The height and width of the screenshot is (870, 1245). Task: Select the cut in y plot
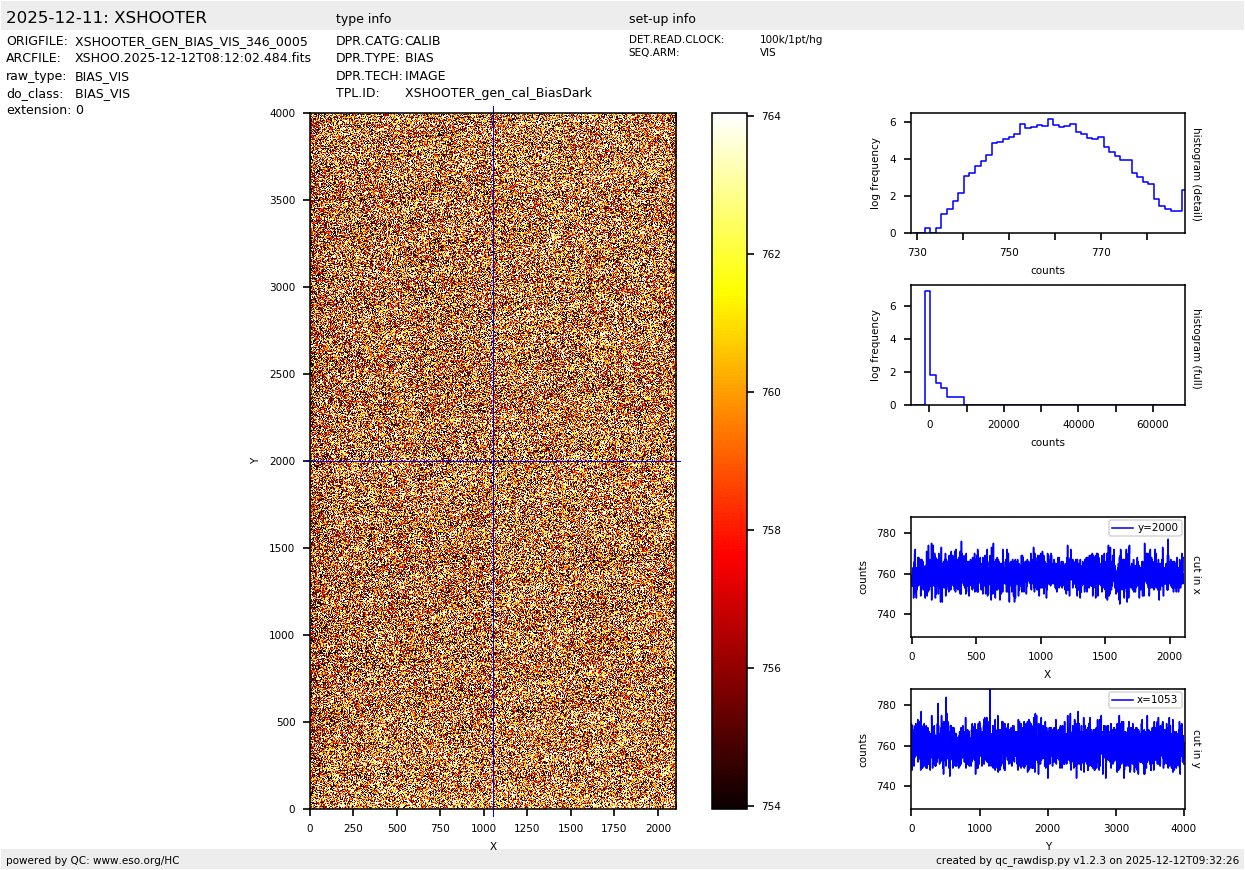[1047, 749]
